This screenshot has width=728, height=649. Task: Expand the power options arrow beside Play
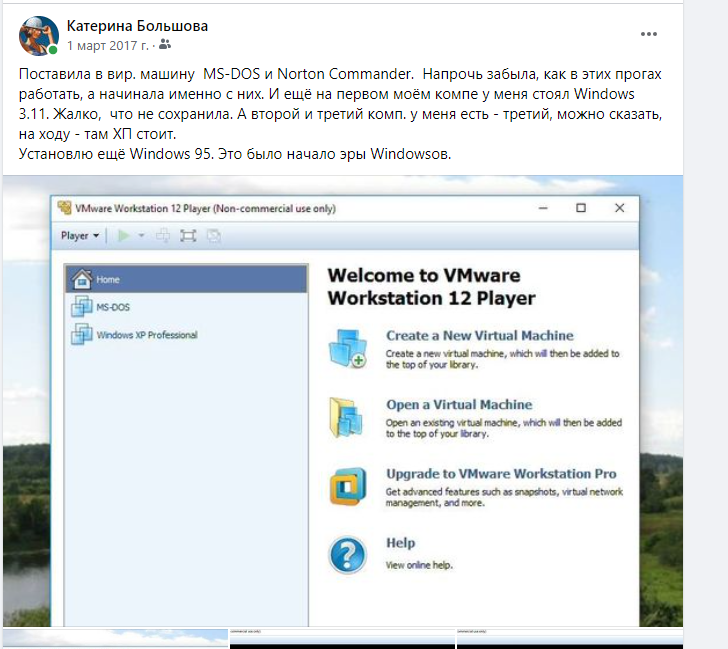(x=141, y=236)
